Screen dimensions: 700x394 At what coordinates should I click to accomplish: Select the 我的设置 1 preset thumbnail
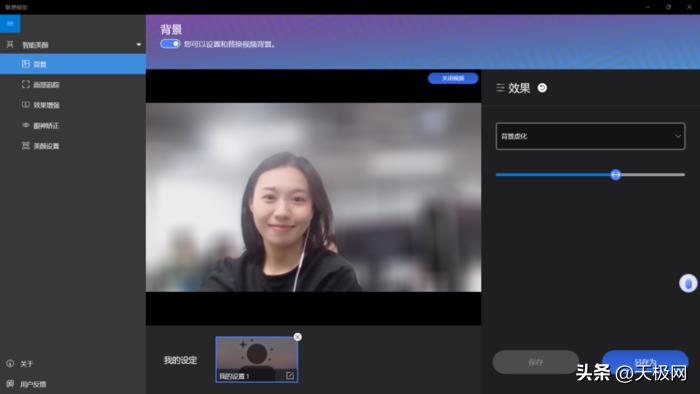(257, 359)
